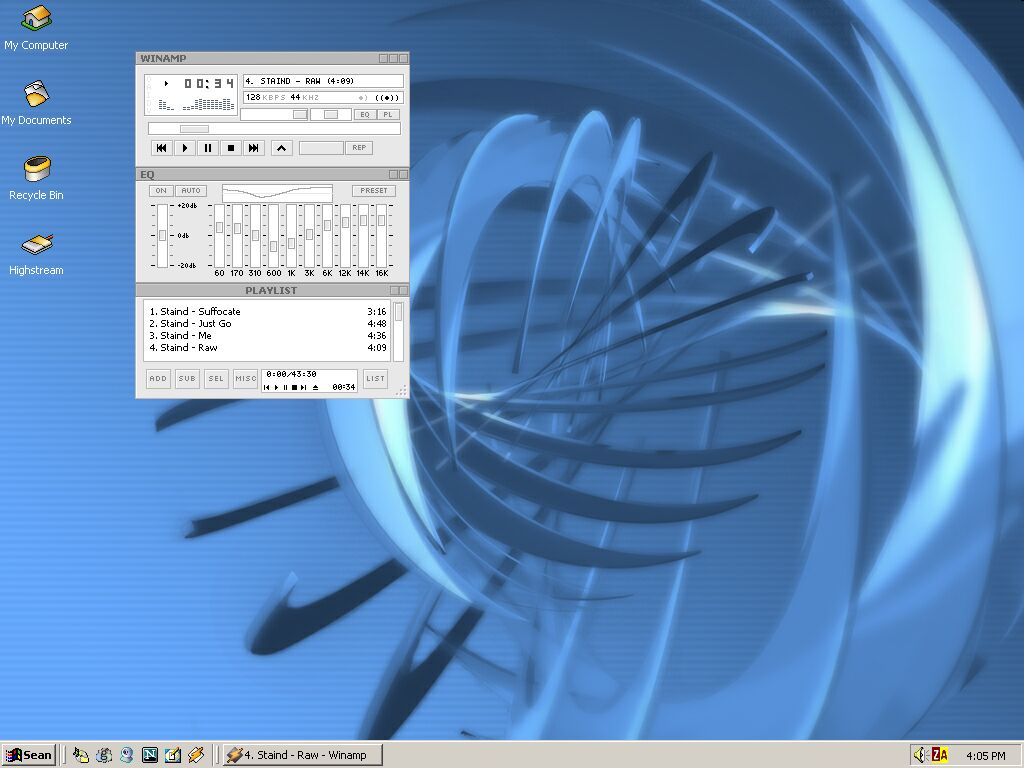
Task: Click the '4. Staind - Raw - Winamp' taskbar button
Action: (x=302, y=756)
